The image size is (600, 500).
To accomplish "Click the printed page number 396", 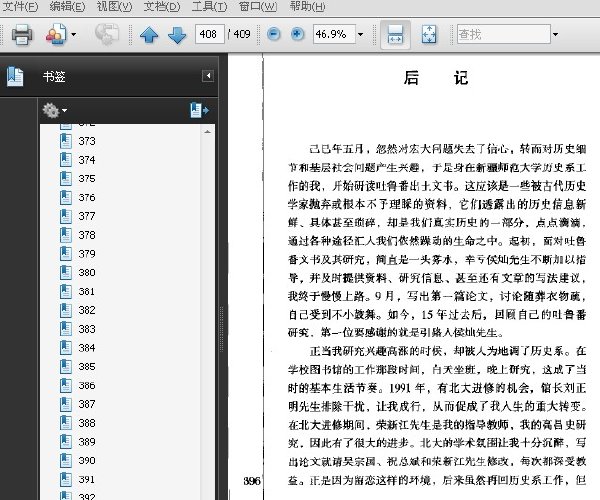I will tap(252, 481).
